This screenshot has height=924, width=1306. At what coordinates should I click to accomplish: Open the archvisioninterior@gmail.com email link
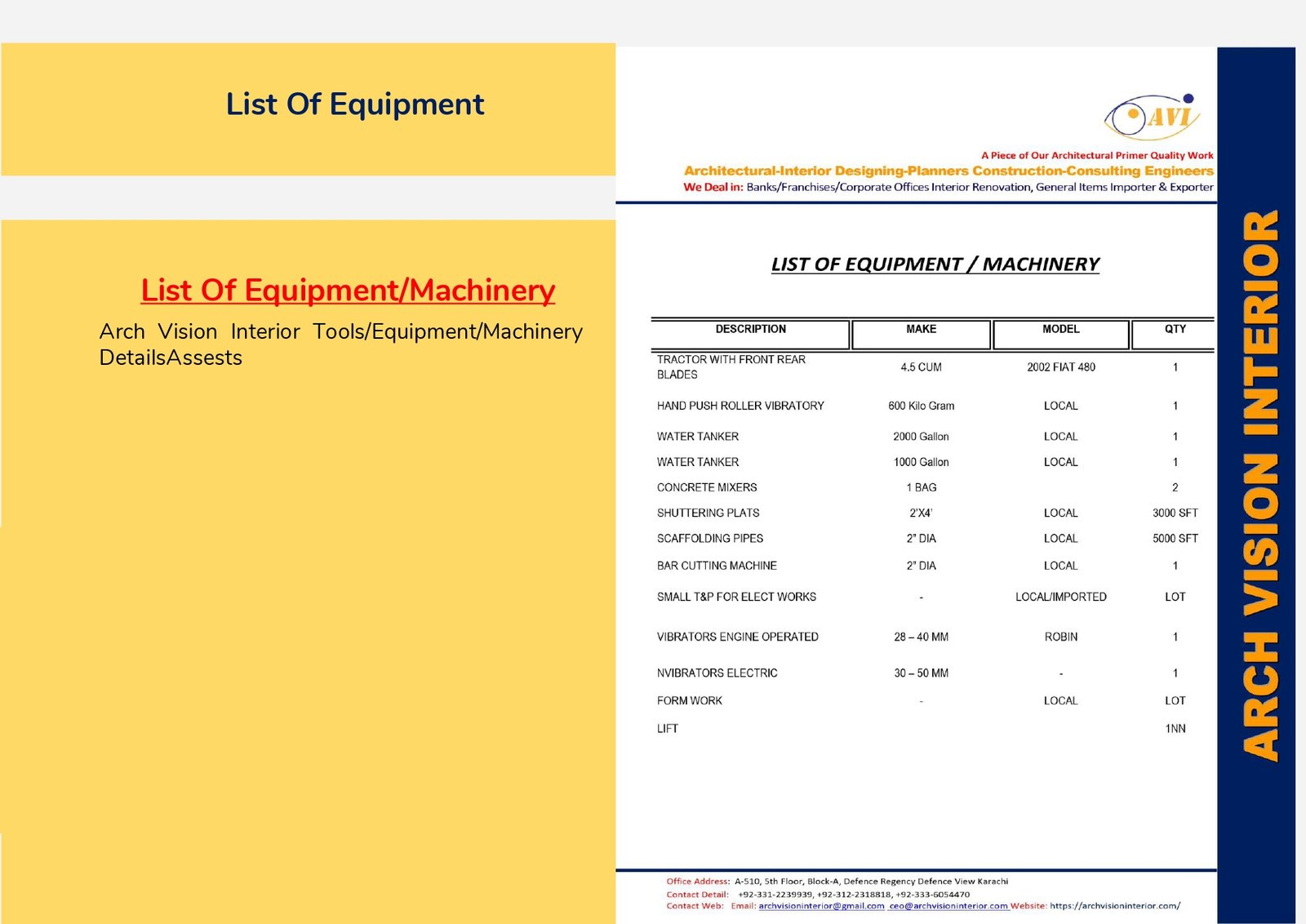821,906
